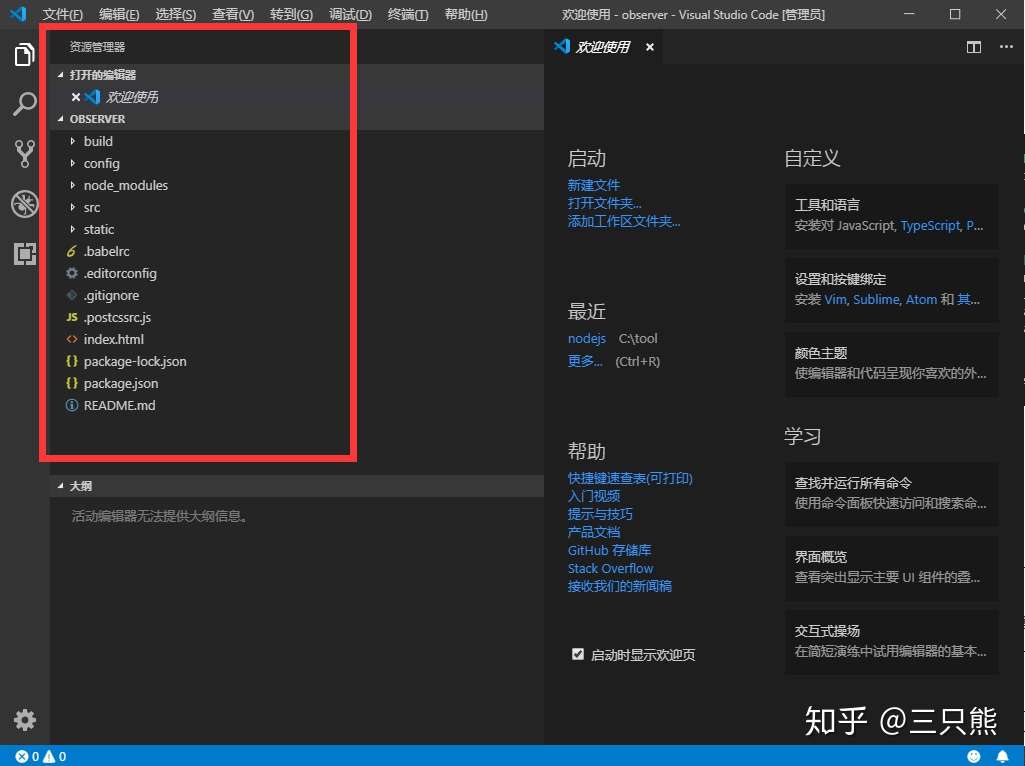Click the split editor icon
Image resolution: width=1025 pixels, height=766 pixels.
click(973, 47)
